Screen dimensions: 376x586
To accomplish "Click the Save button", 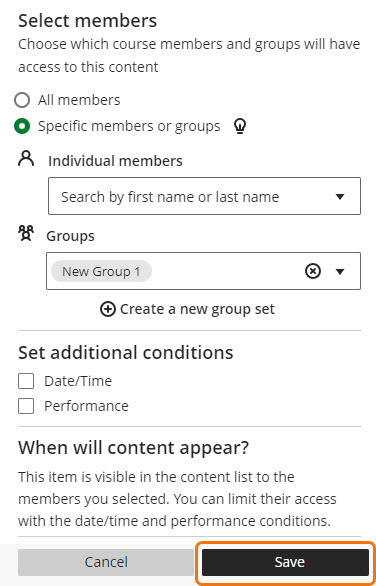I will (x=286, y=562).
